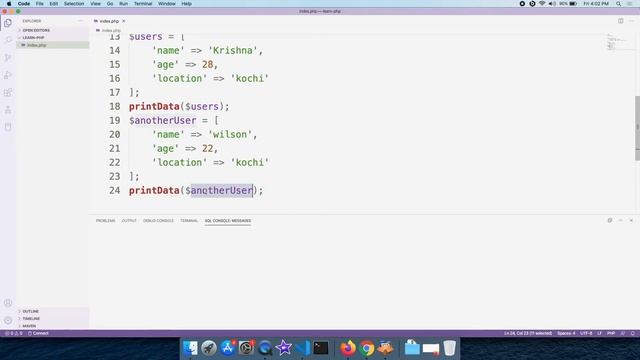Open the Edit menu
This screenshot has width=640, height=360.
[53, 4]
